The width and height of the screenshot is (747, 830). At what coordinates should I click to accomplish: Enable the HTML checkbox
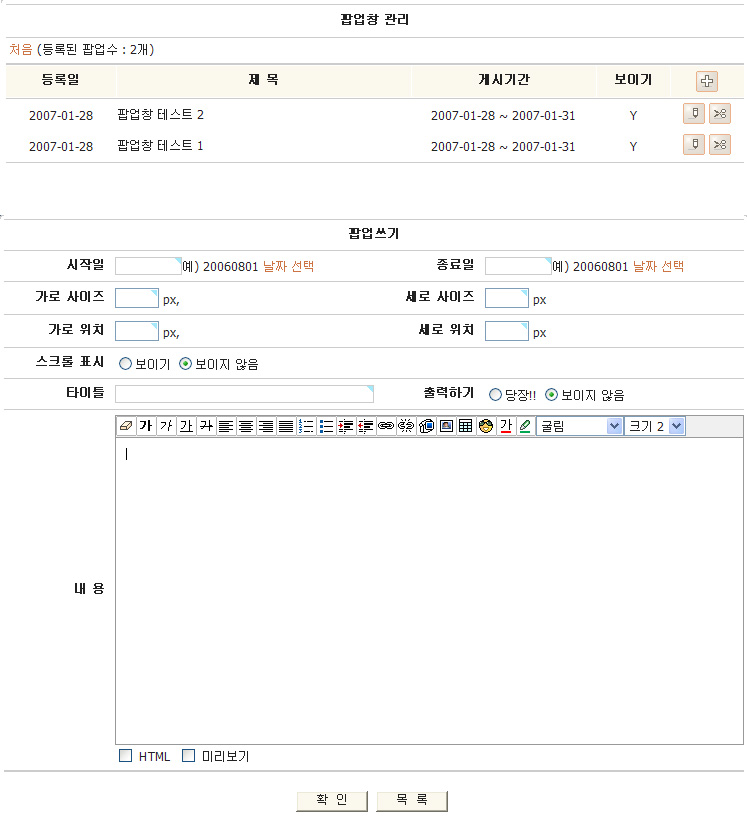tap(126, 756)
